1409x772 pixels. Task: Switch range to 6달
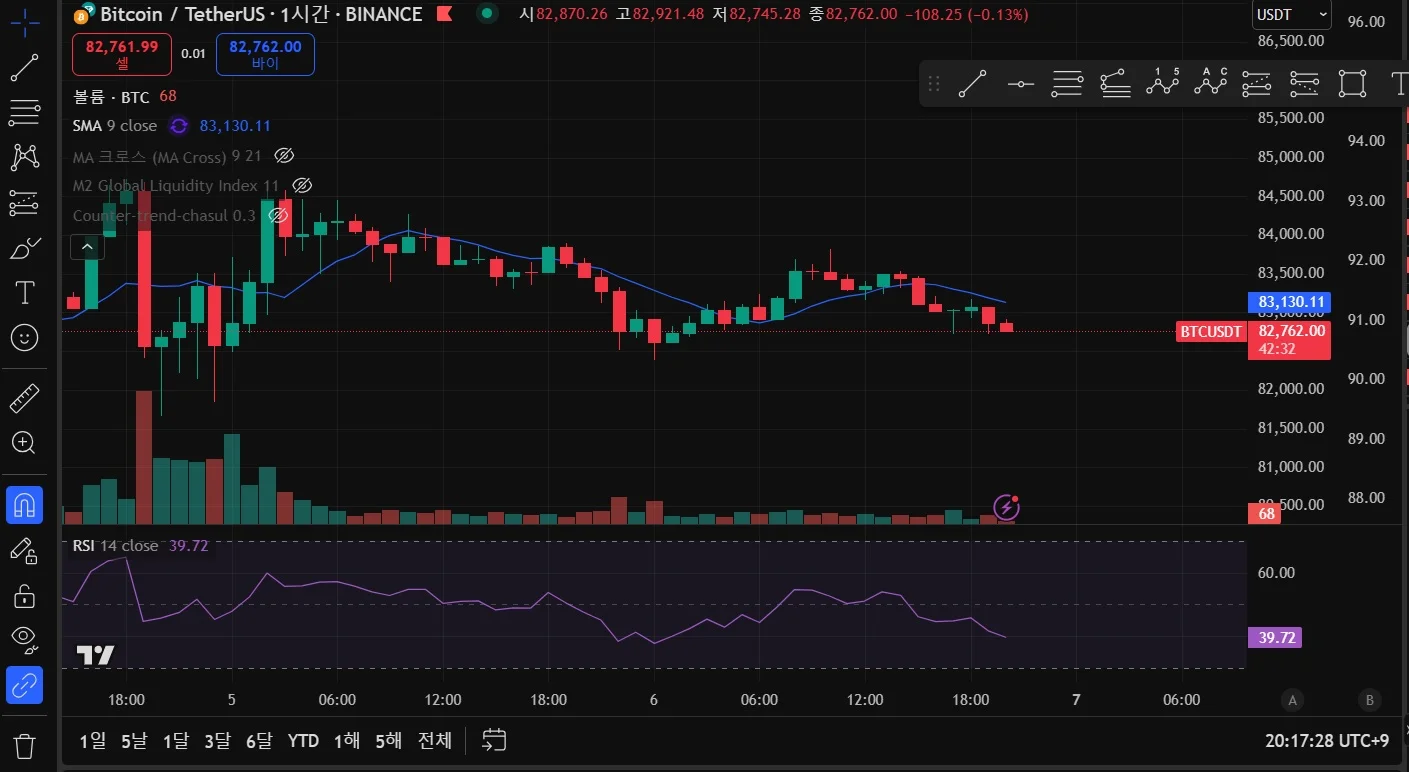[259, 741]
